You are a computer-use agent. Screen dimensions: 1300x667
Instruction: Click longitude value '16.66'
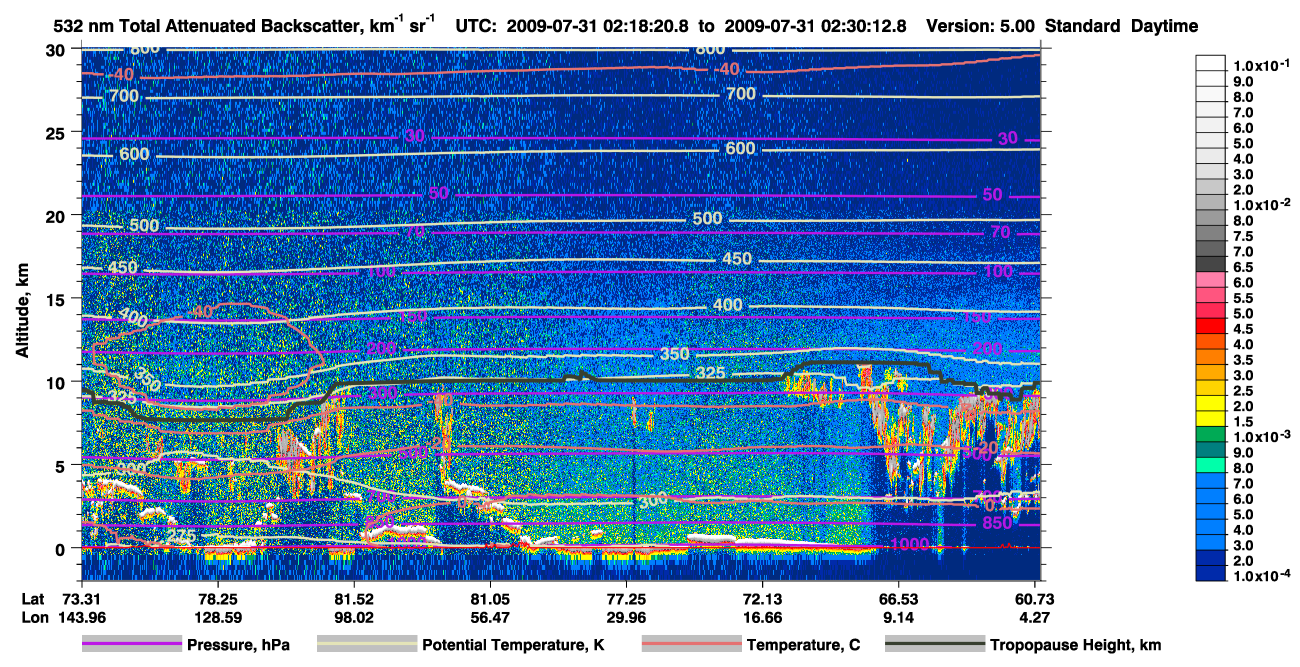point(763,617)
